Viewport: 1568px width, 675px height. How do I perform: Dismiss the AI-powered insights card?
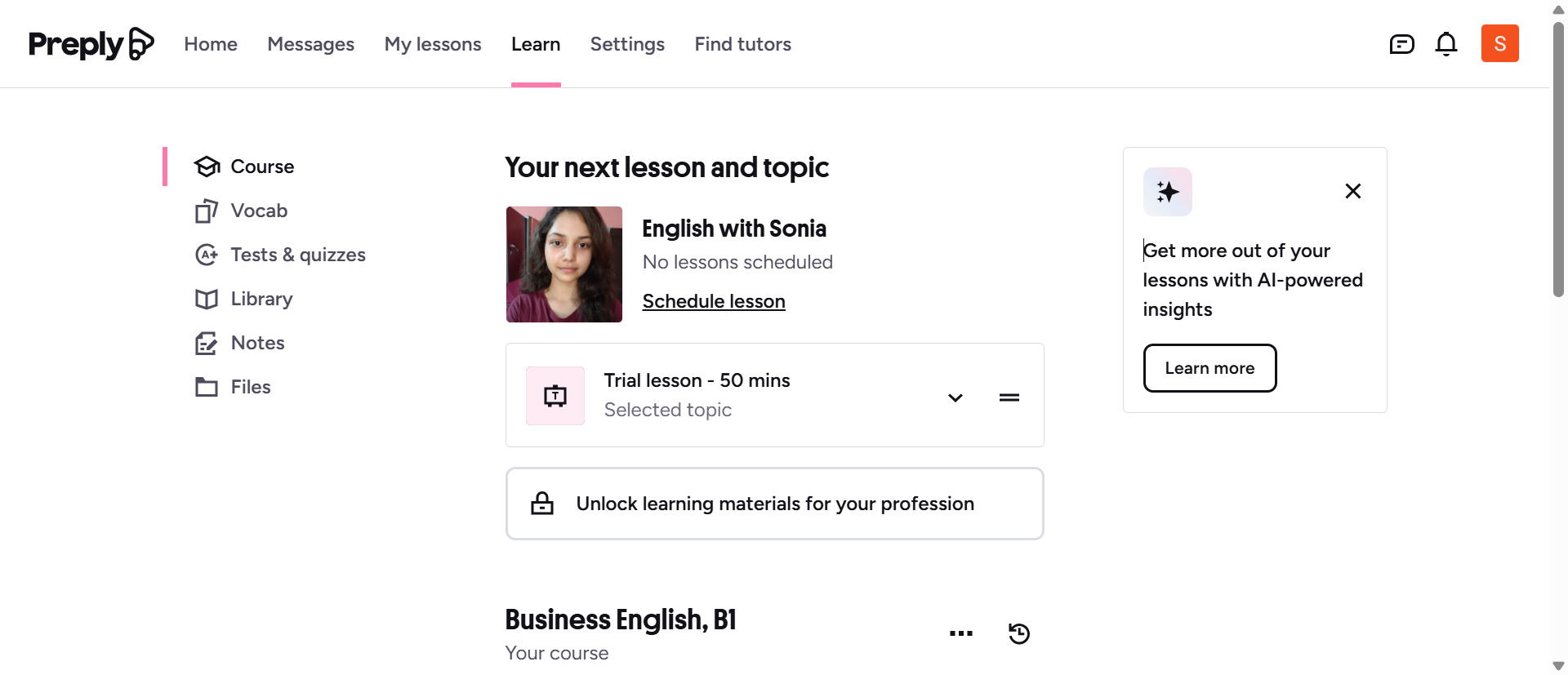[x=1352, y=191]
